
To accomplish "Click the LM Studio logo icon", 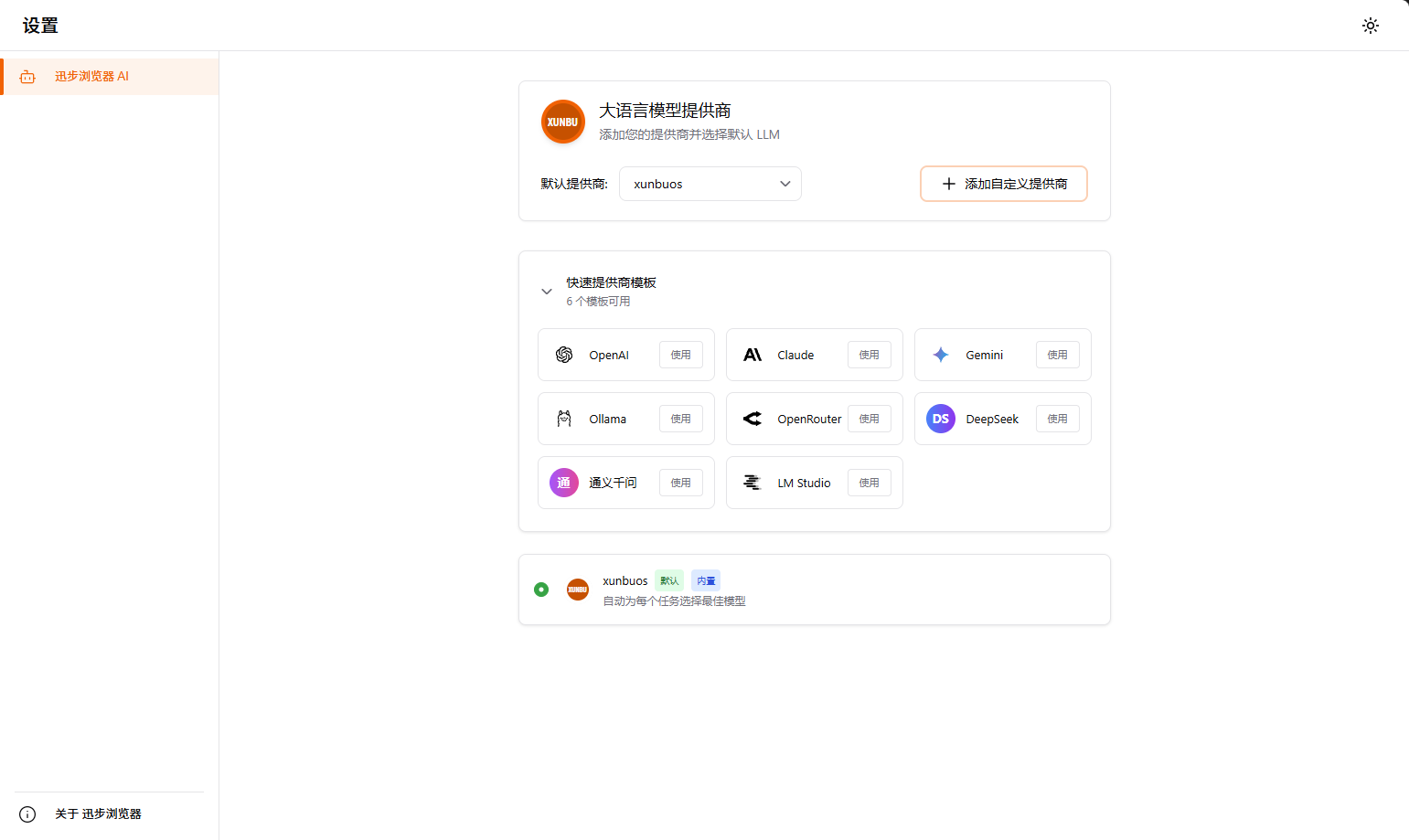I will point(753,483).
